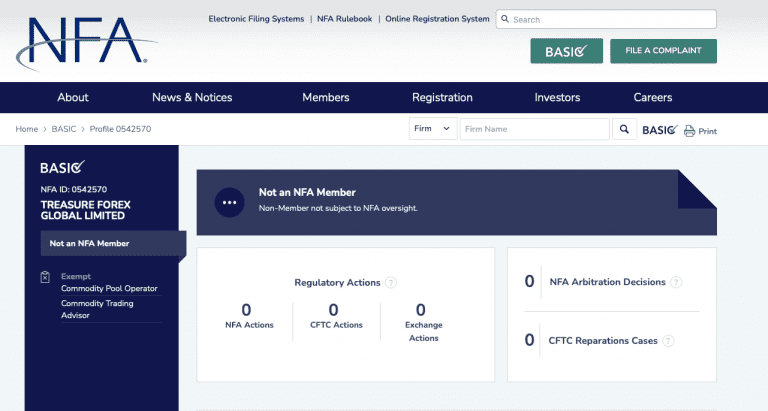Click the NFA ID: 0542570 text
The width and height of the screenshot is (768, 411).
73,190
